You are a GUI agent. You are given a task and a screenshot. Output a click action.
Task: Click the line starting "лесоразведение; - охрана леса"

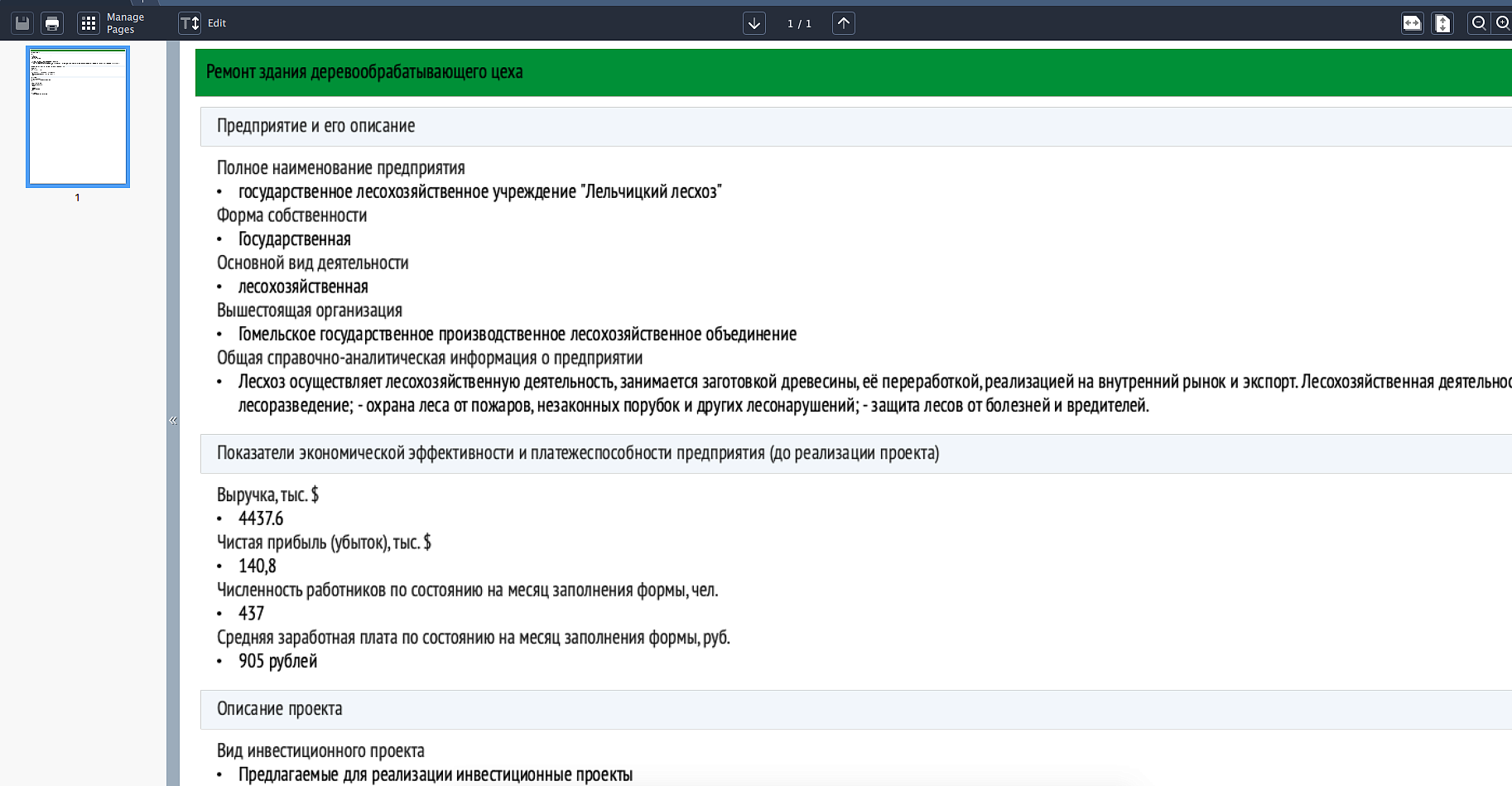pyautogui.click(x=694, y=406)
